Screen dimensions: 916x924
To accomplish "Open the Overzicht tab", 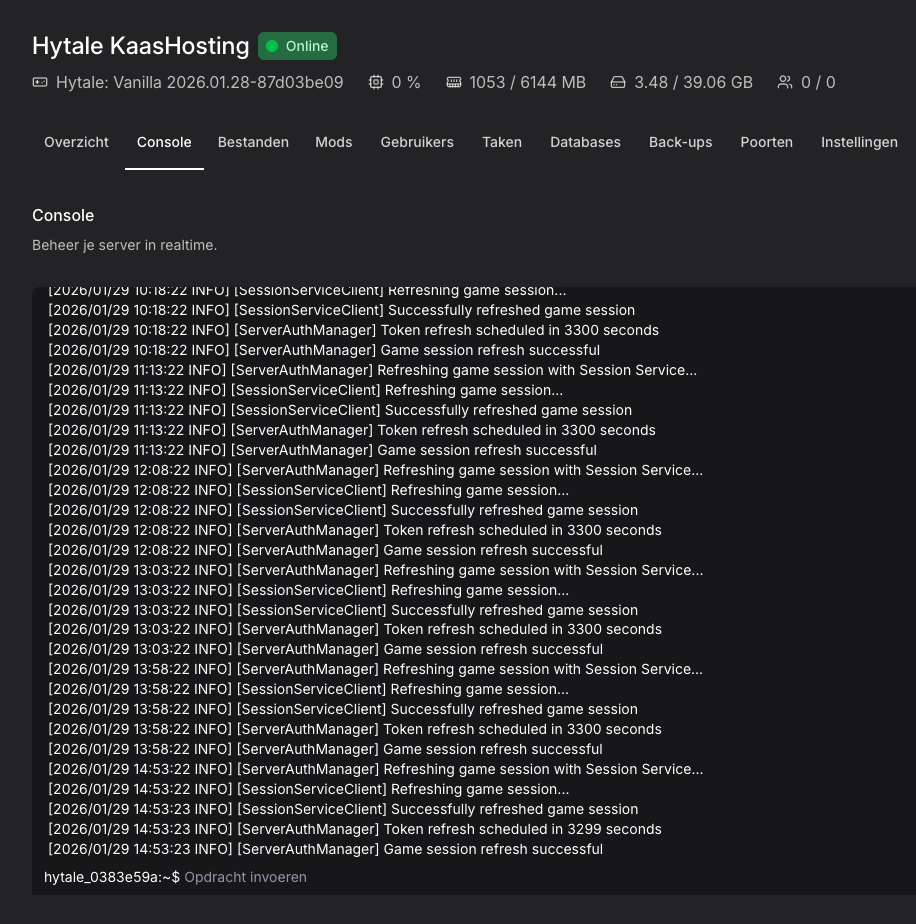I will 76,142.
